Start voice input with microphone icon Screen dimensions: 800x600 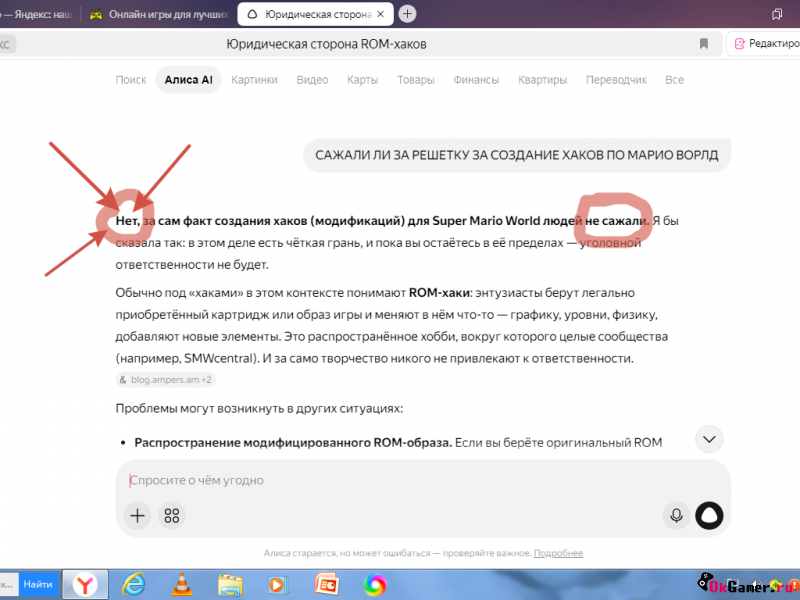676,516
